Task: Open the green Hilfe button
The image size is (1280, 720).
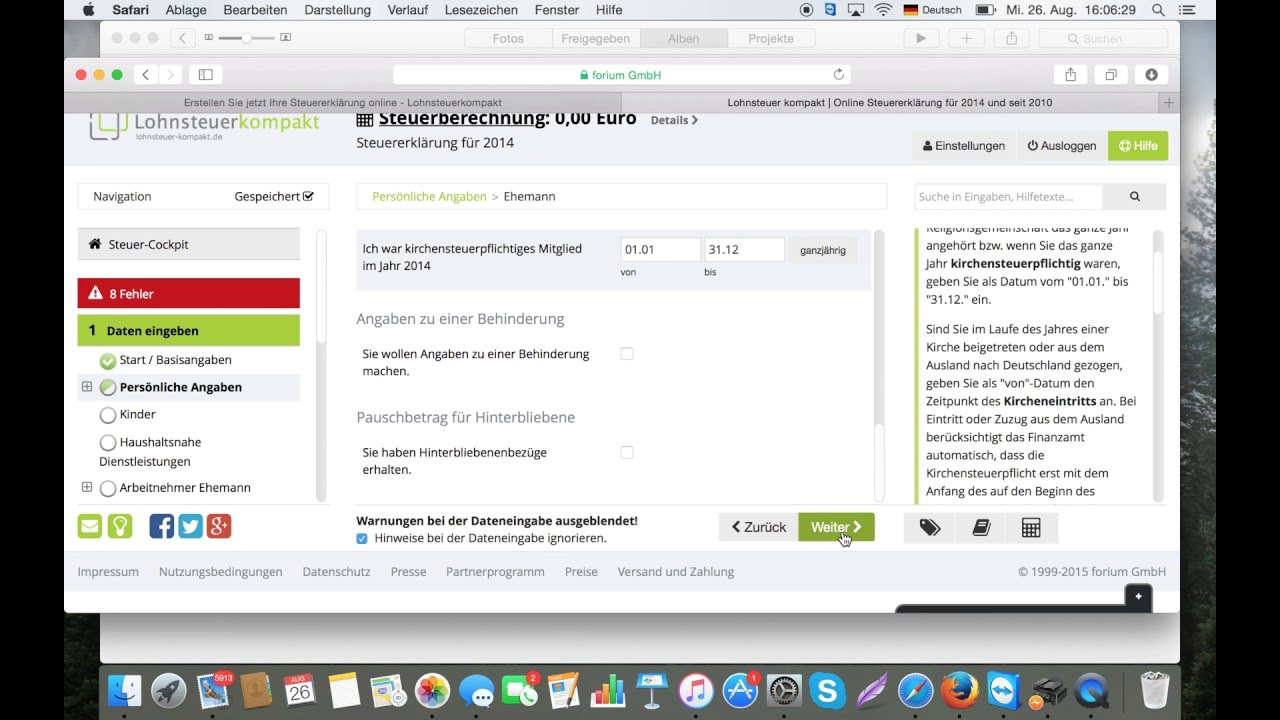Action: tap(1138, 146)
